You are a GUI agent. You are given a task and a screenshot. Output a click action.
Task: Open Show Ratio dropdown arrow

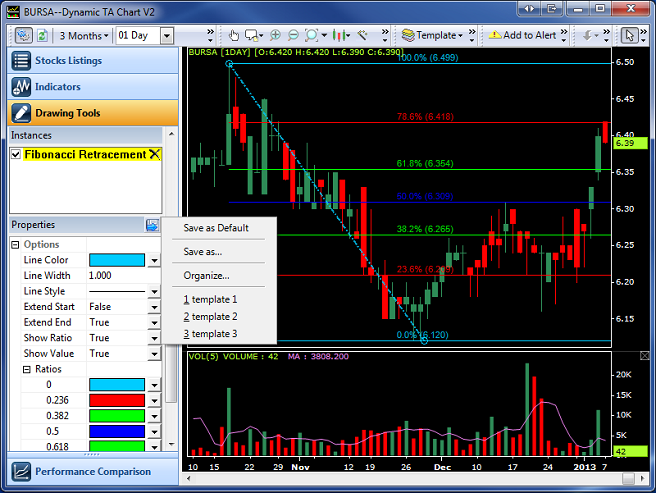154,338
